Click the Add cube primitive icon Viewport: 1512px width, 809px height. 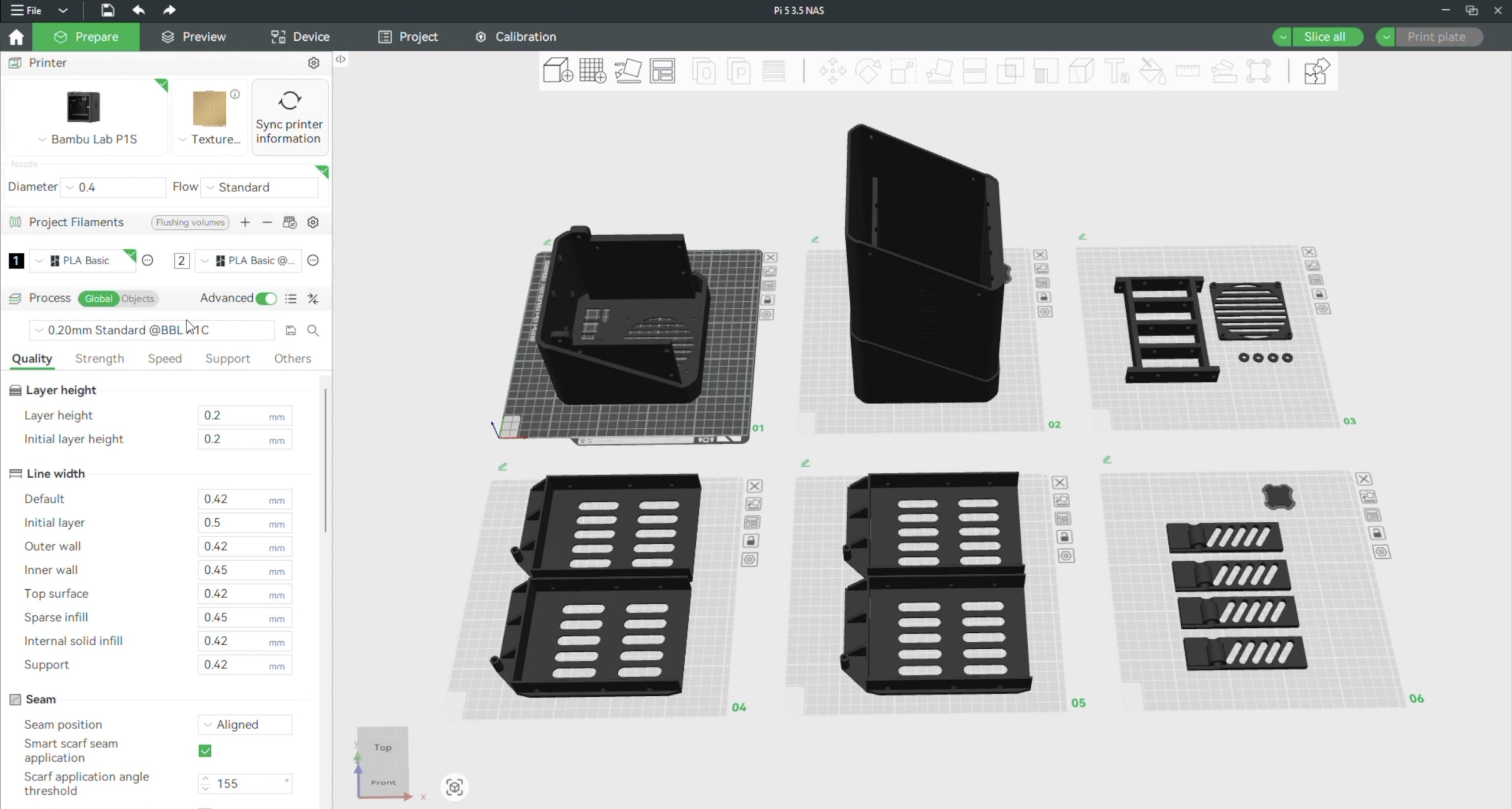pos(557,71)
